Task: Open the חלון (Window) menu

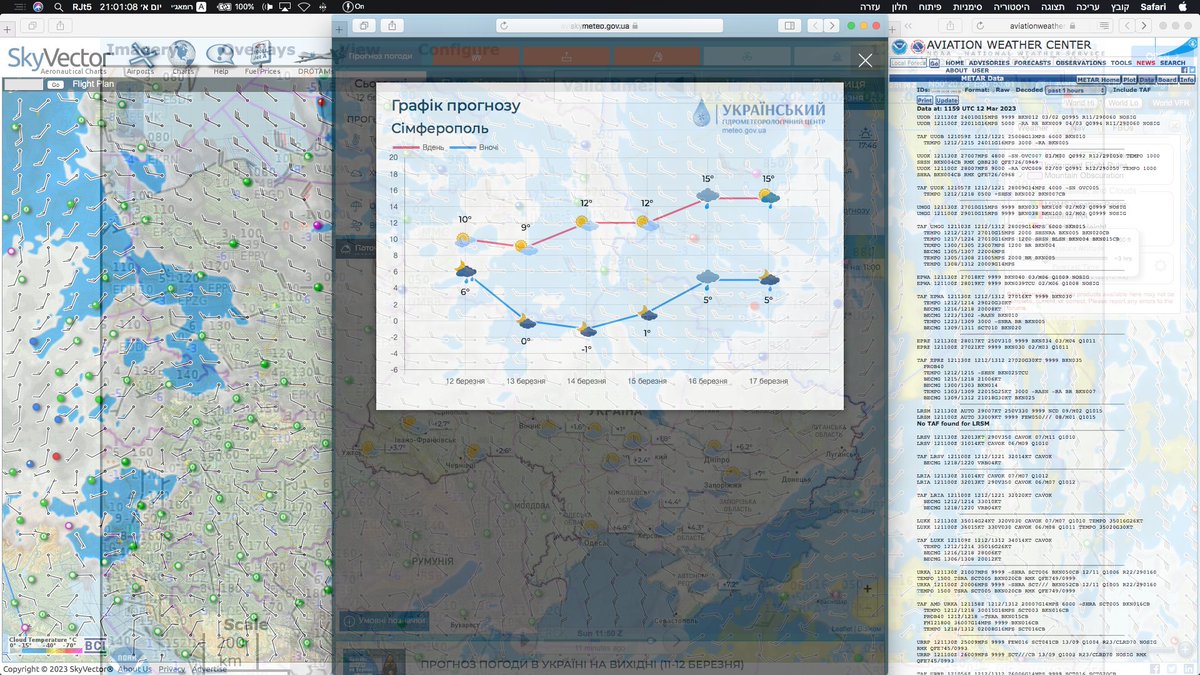Action: (899, 7)
